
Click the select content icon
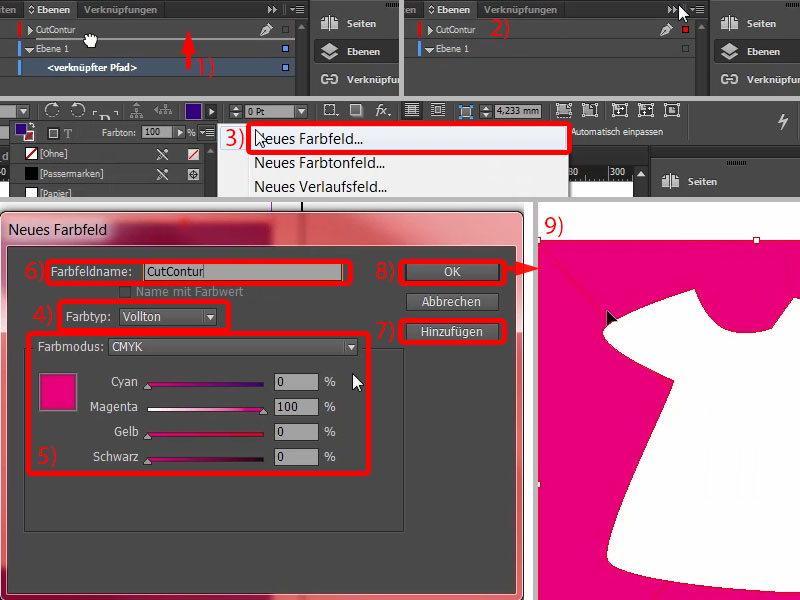point(163,110)
